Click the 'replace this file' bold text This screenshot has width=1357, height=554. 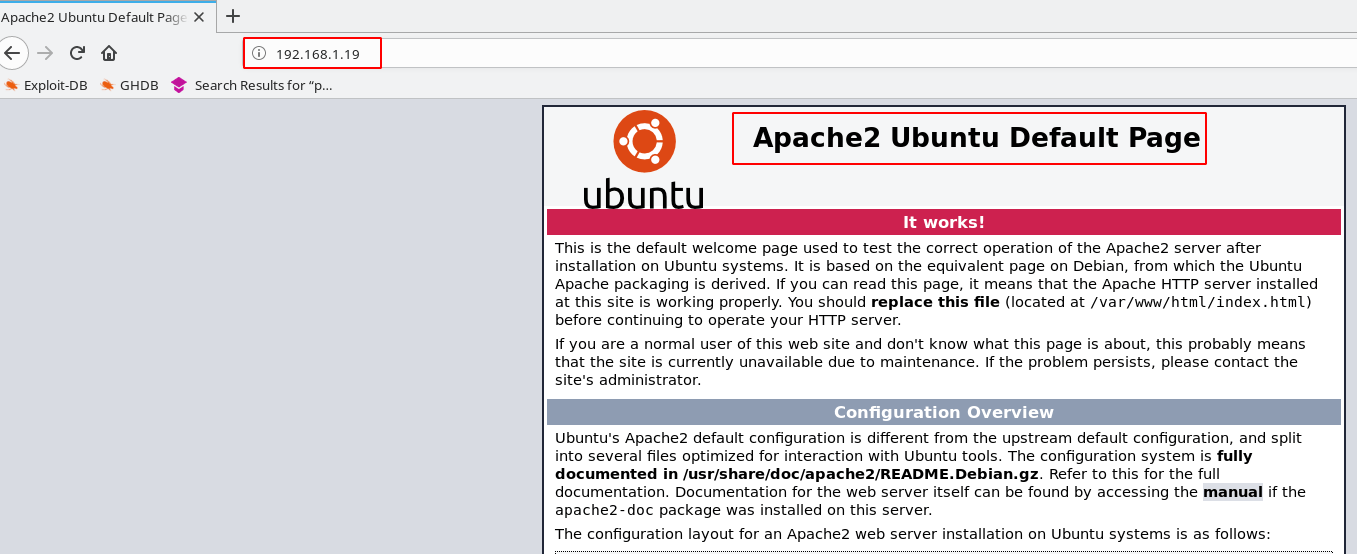935,302
